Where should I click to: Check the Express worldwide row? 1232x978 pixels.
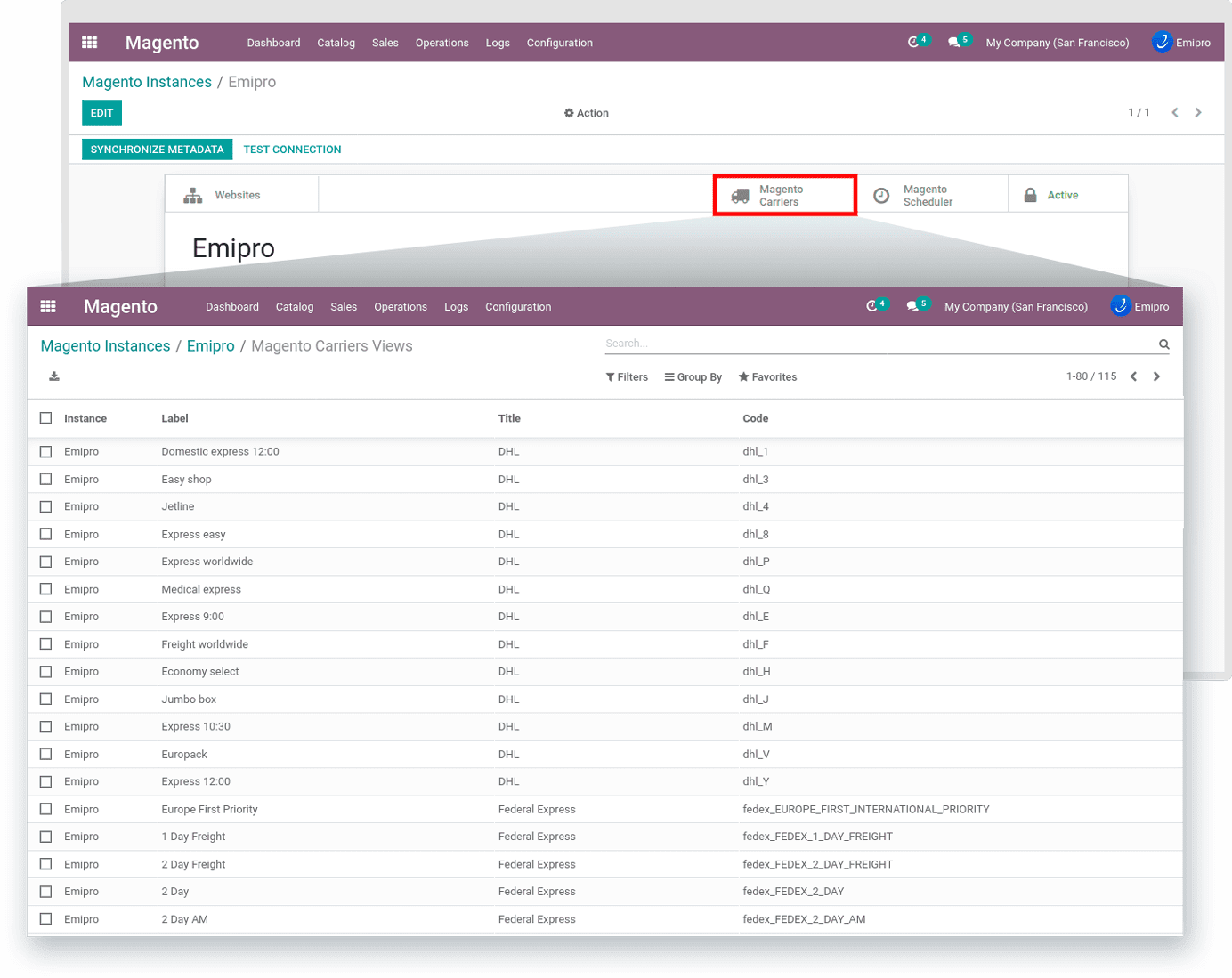click(46, 562)
